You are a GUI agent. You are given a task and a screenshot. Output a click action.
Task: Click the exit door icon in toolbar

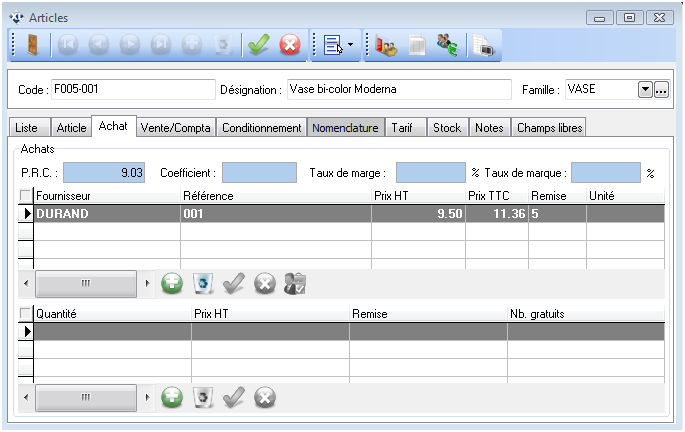coord(32,44)
